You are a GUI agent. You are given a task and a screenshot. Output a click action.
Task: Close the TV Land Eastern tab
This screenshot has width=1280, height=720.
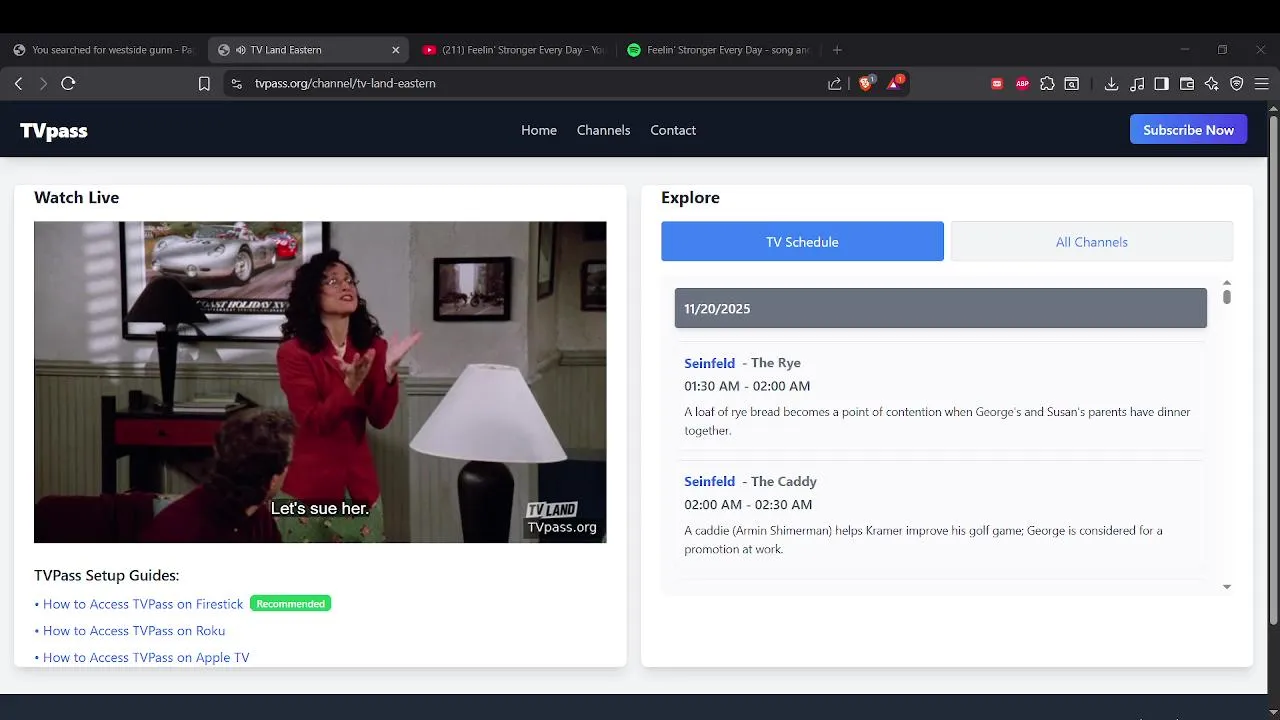396,50
